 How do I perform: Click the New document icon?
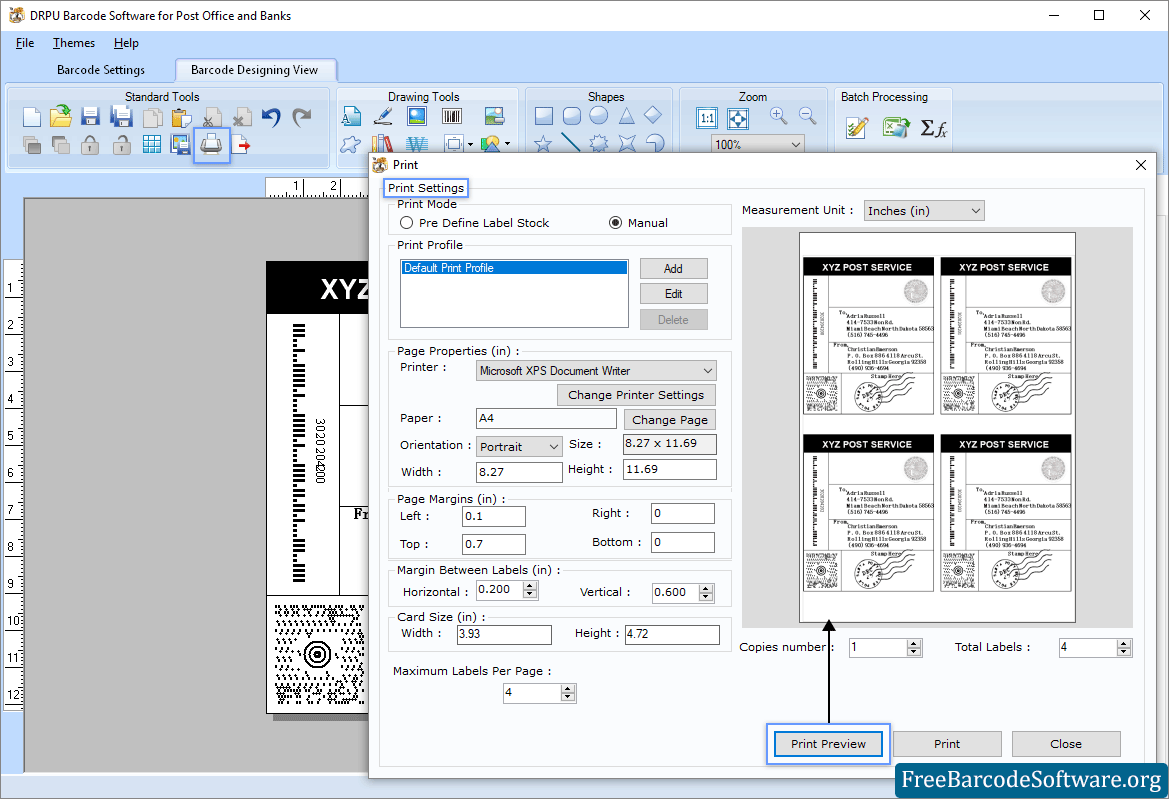(31, 117)
